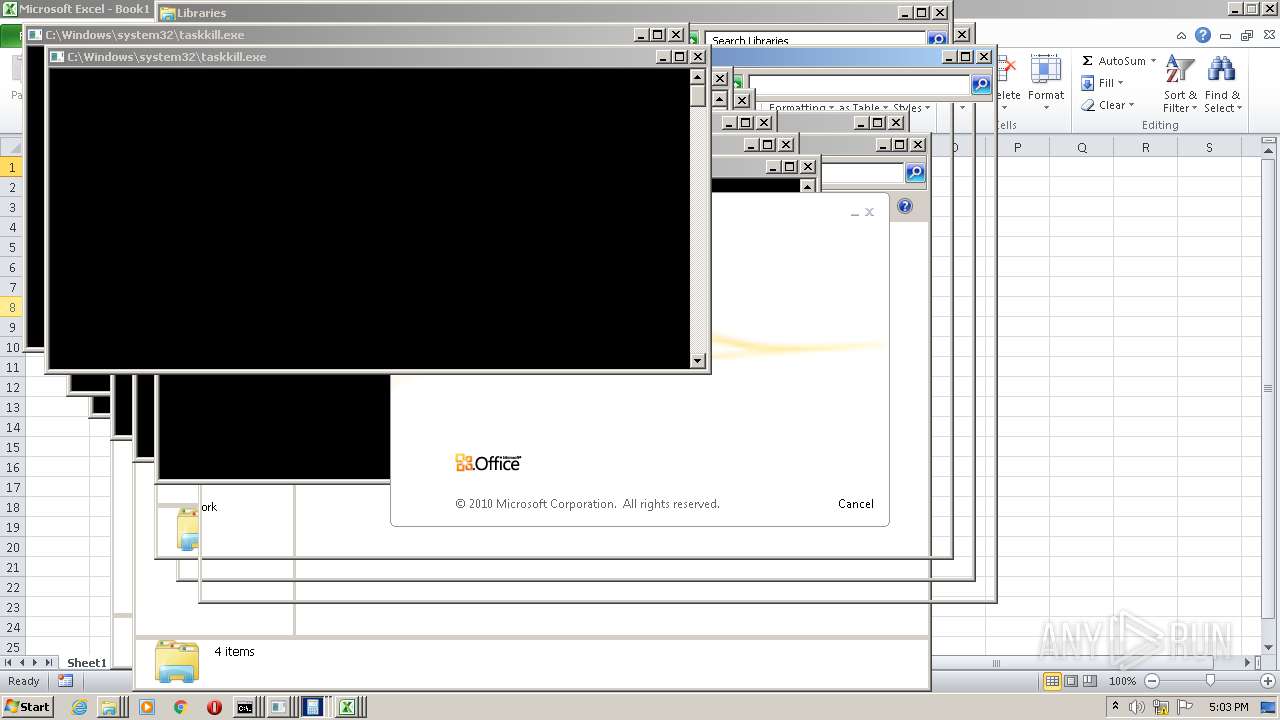Click the taskkill console scrollbar down arrow

698,361
